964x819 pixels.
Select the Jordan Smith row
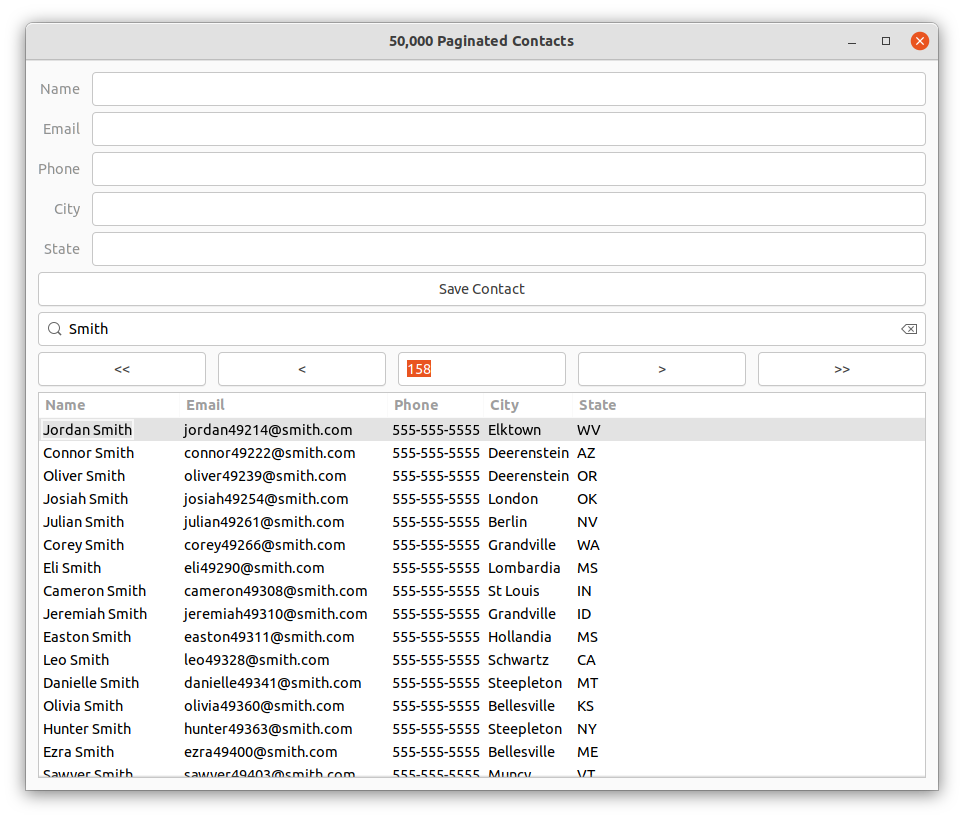(x=482, y=430)
